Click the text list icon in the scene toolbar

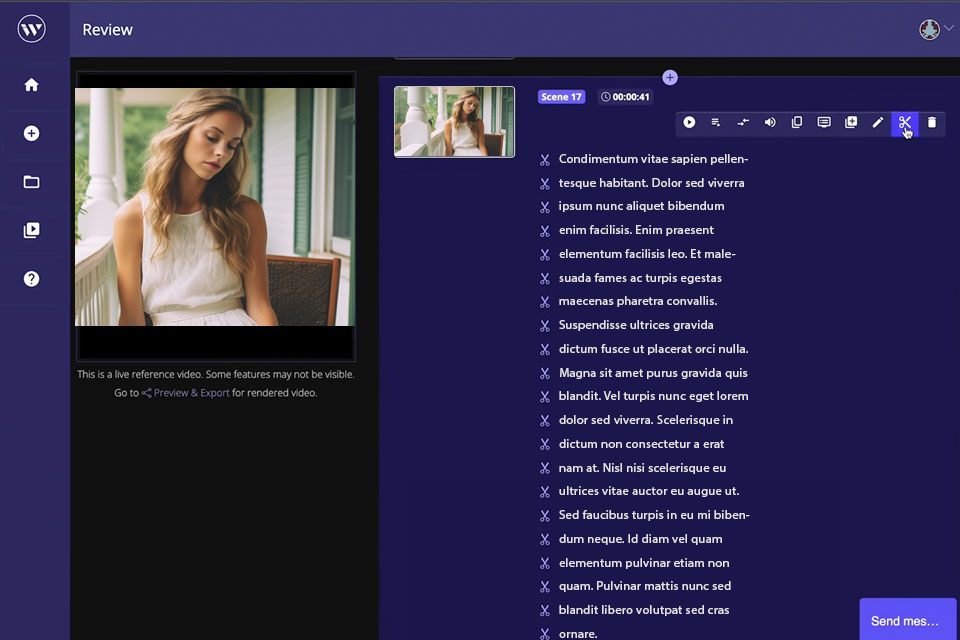click(716, 122)
